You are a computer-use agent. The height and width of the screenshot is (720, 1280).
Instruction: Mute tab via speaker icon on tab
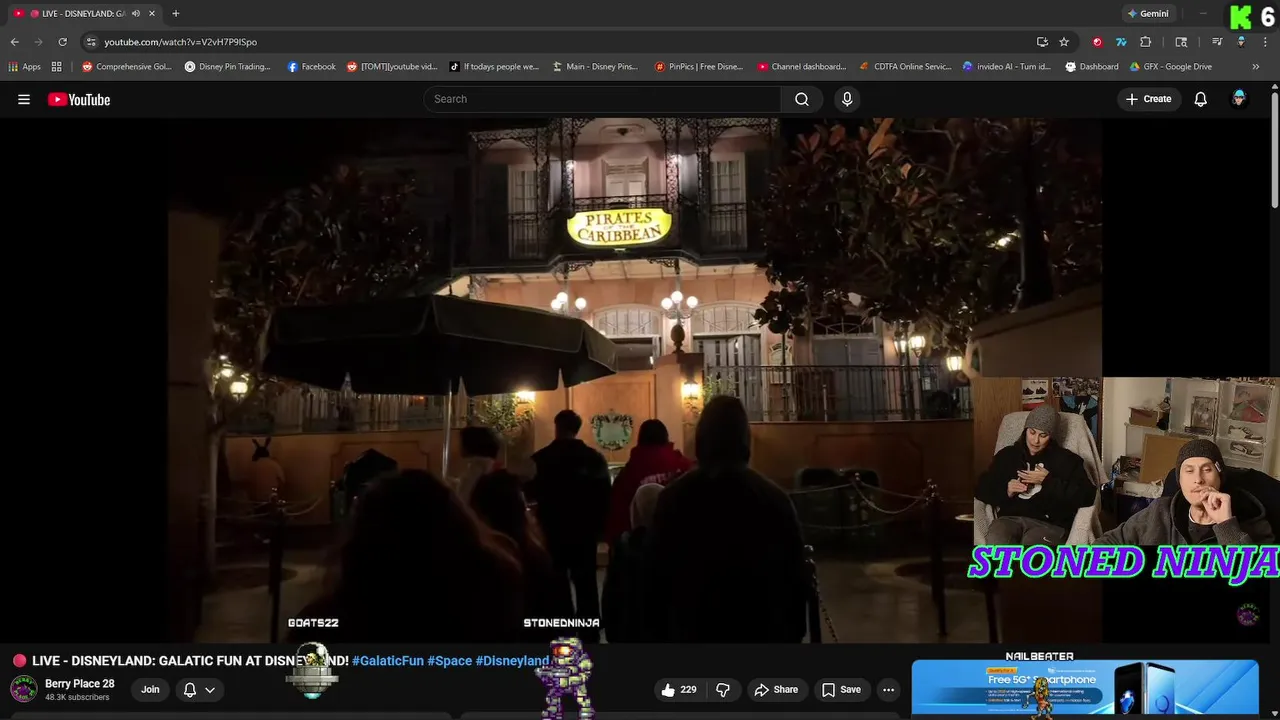click(x=136, y=13)
